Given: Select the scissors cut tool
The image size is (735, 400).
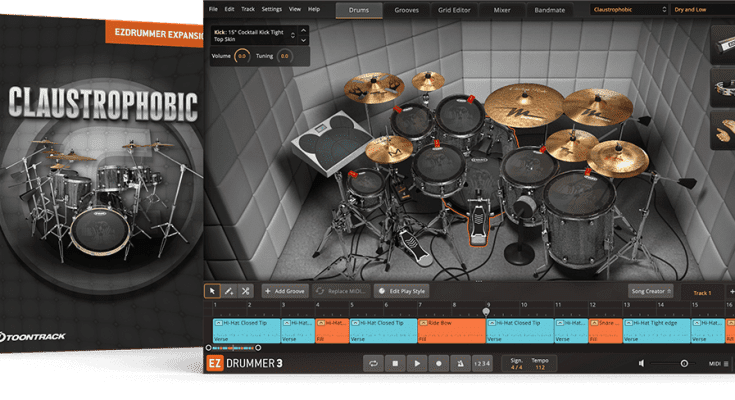Looking at the screenshot, I should coord(245,291).
